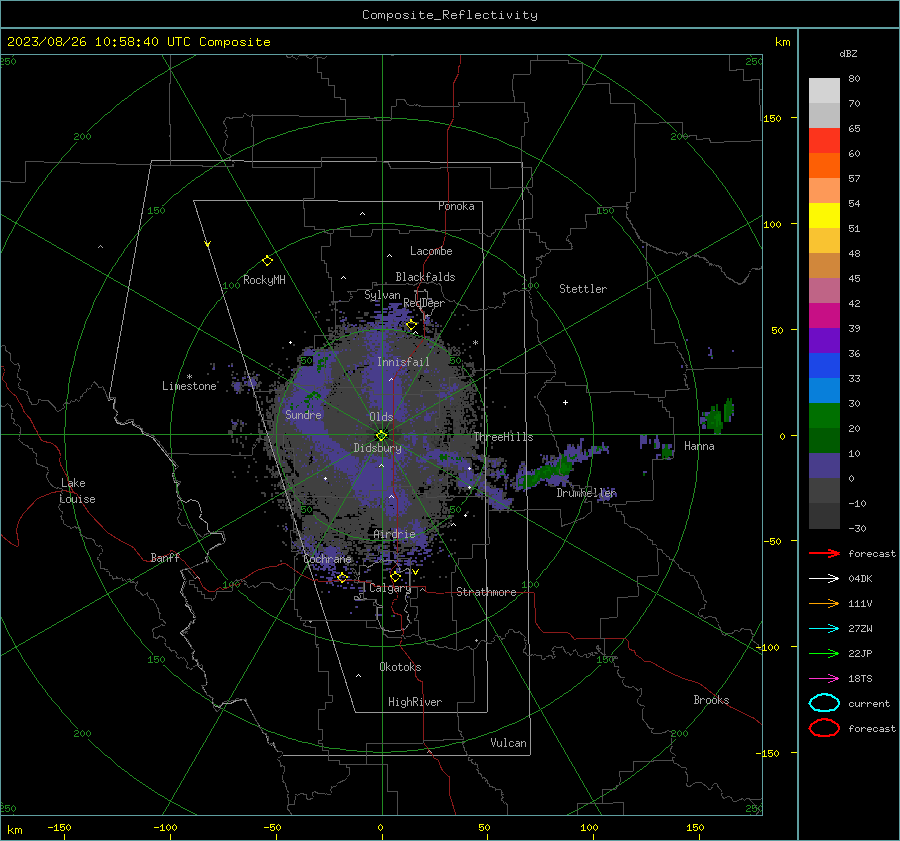
Task: Click the red forecast ellipse in legend
Action: click(824, 728)
